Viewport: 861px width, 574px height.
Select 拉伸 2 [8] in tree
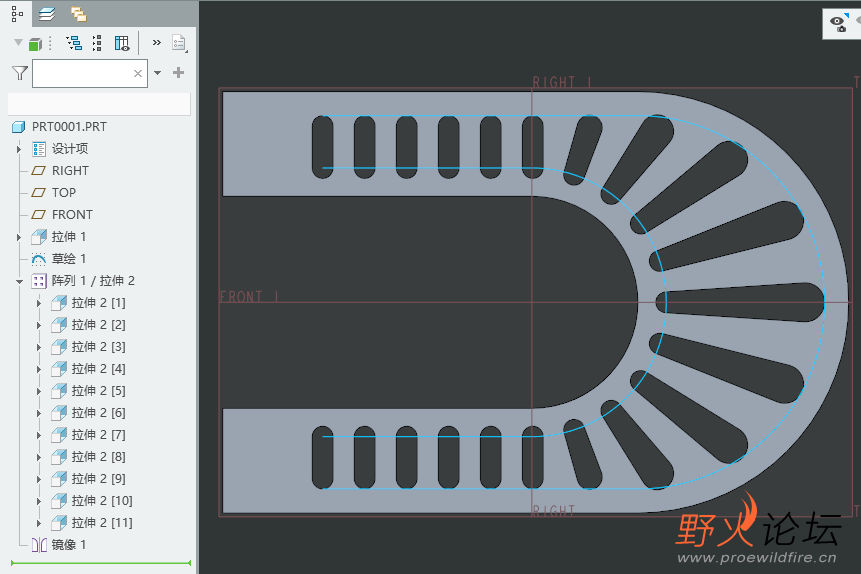(x=98, y=456)
